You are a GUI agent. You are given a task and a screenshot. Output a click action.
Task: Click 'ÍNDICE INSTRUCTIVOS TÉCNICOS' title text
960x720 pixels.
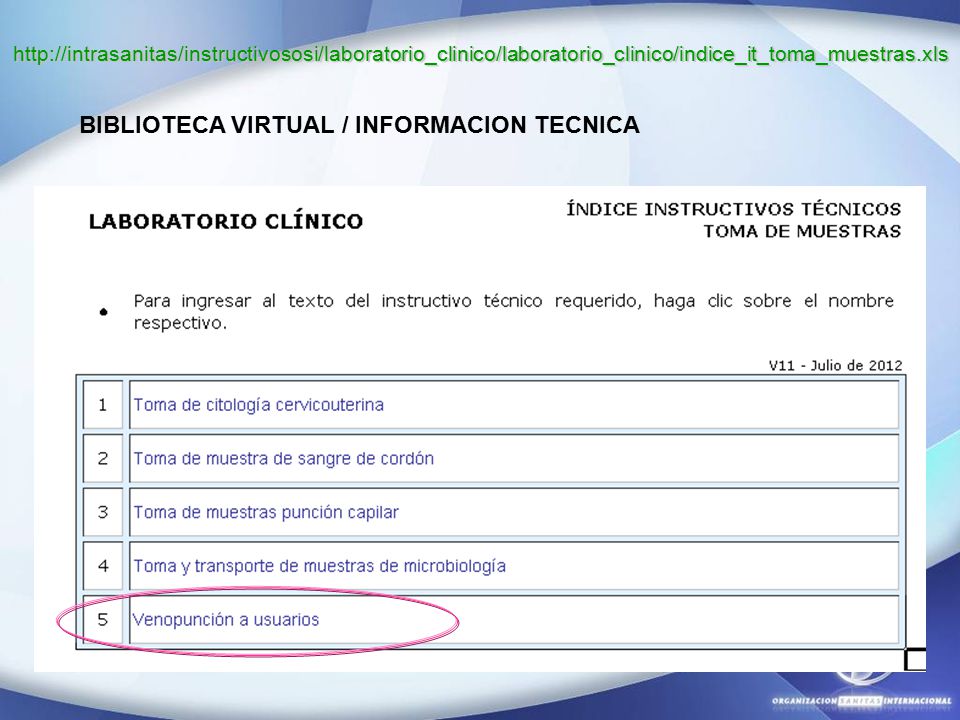click(x=733, y=209)
